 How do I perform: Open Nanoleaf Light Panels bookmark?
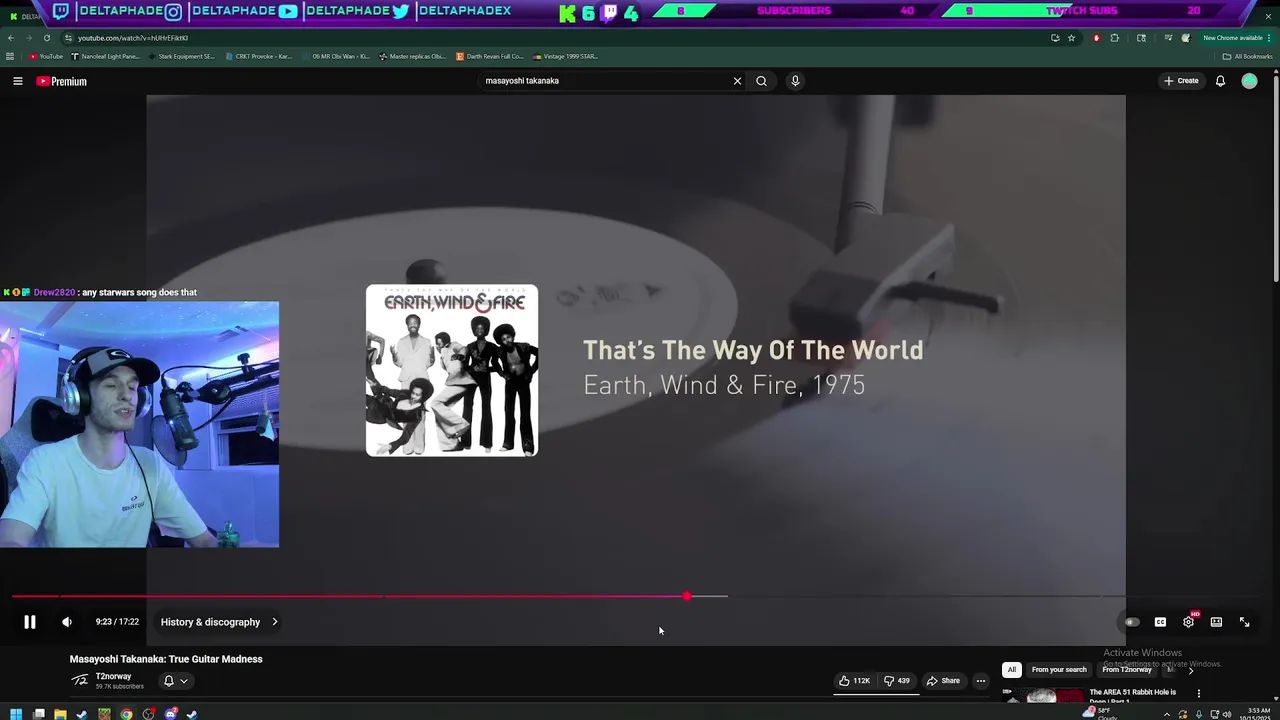pyautogui.click(x=105, y=56)
